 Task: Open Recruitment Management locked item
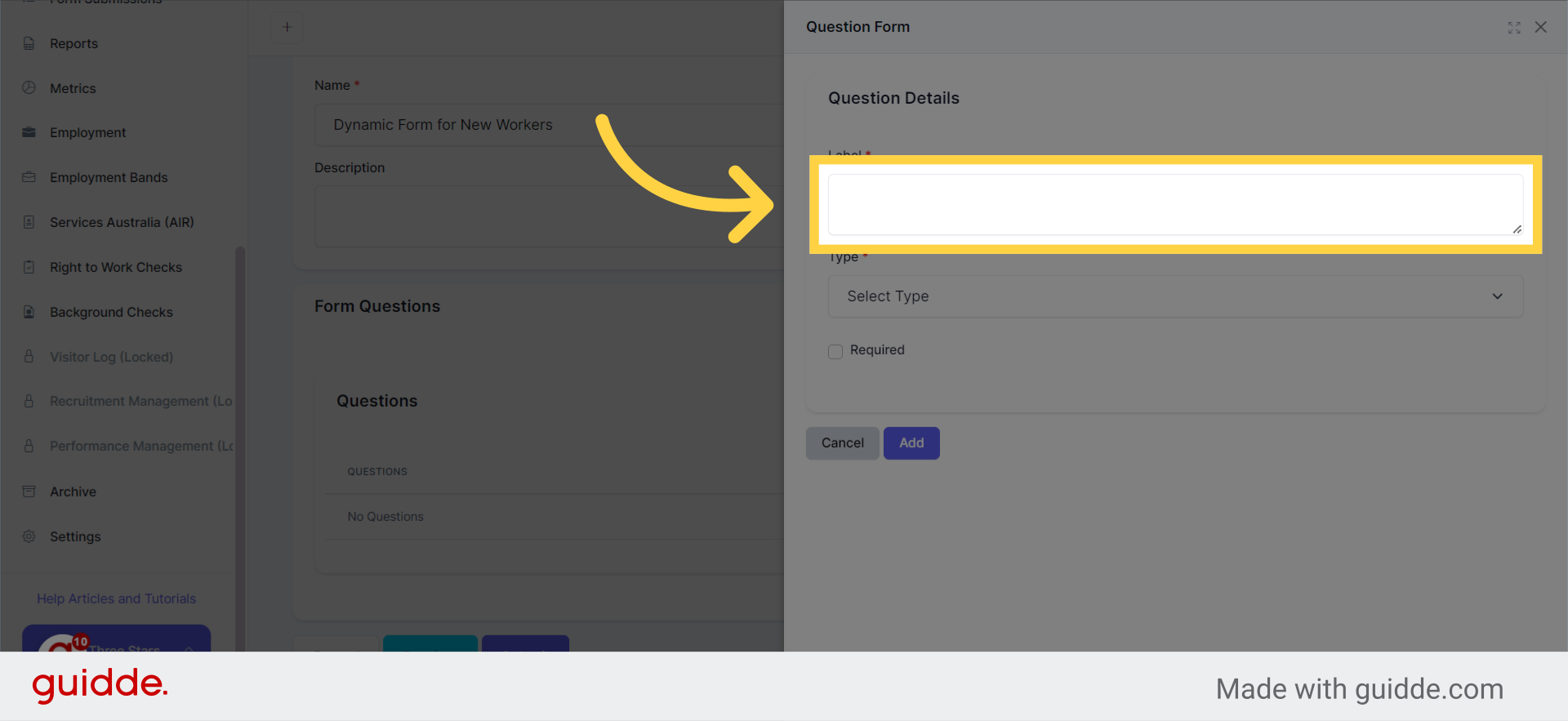click(140, 401)
